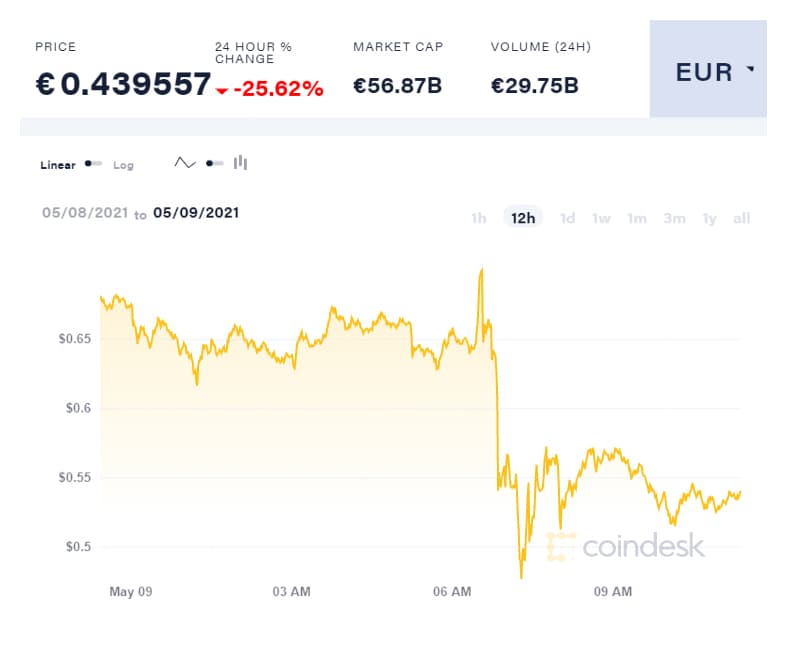Show all-time price history
Image resolution: width=787 pixels, height=672 pixels.
[x=741, y=218]
